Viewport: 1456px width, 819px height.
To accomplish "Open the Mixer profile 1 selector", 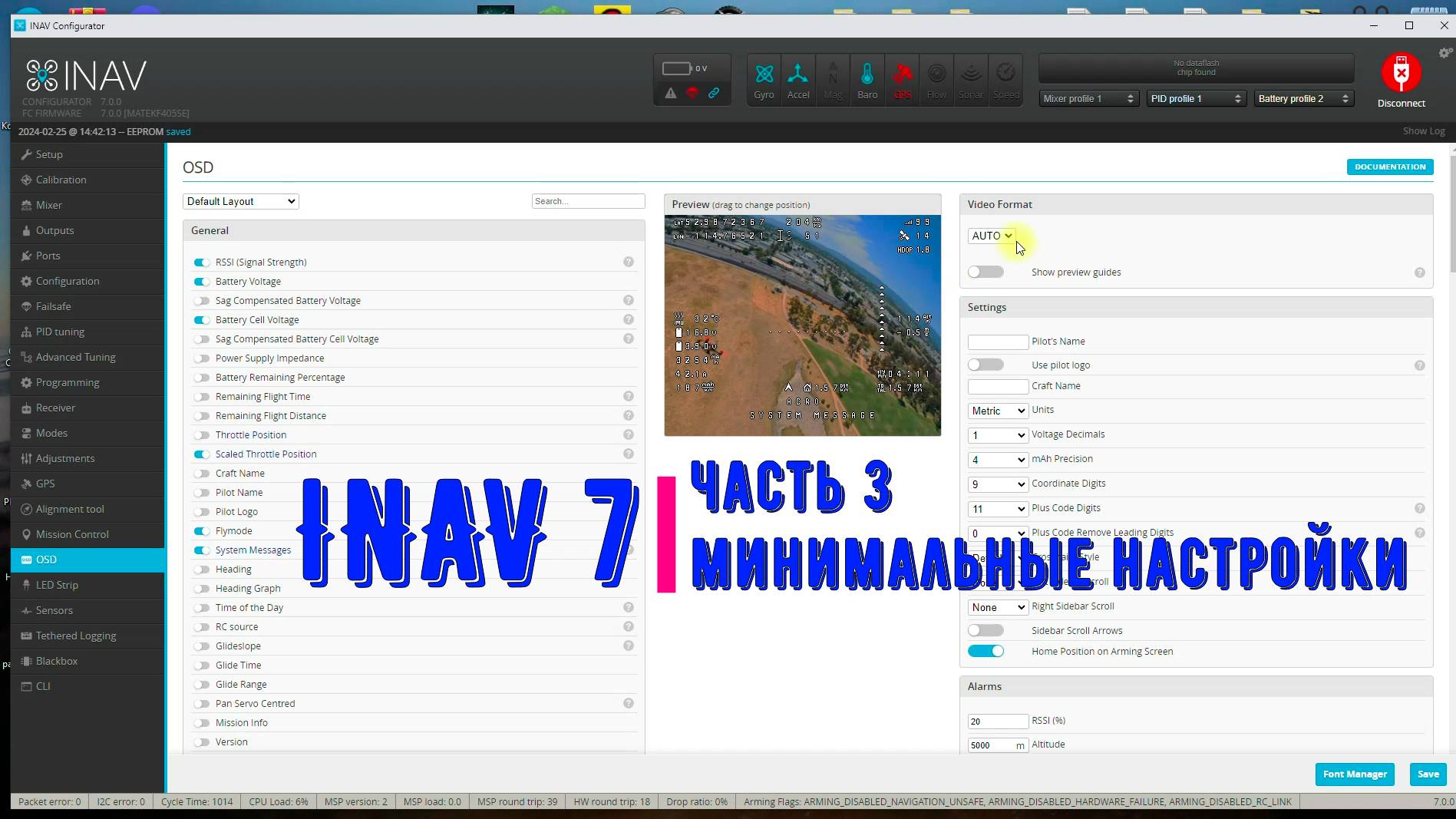I will pos(1088,98).
